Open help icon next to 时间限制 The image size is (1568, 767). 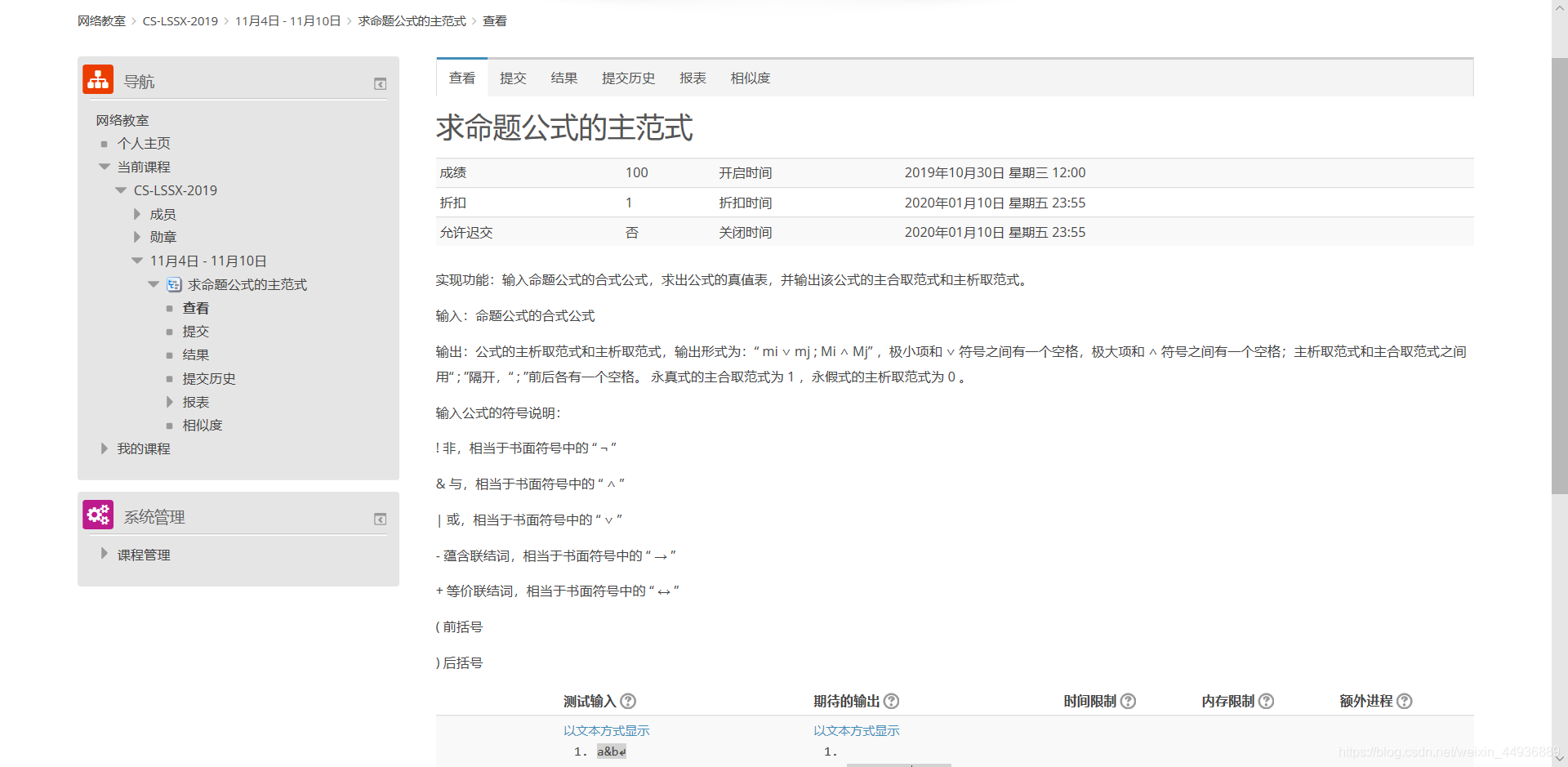[x=1128, y=701]
